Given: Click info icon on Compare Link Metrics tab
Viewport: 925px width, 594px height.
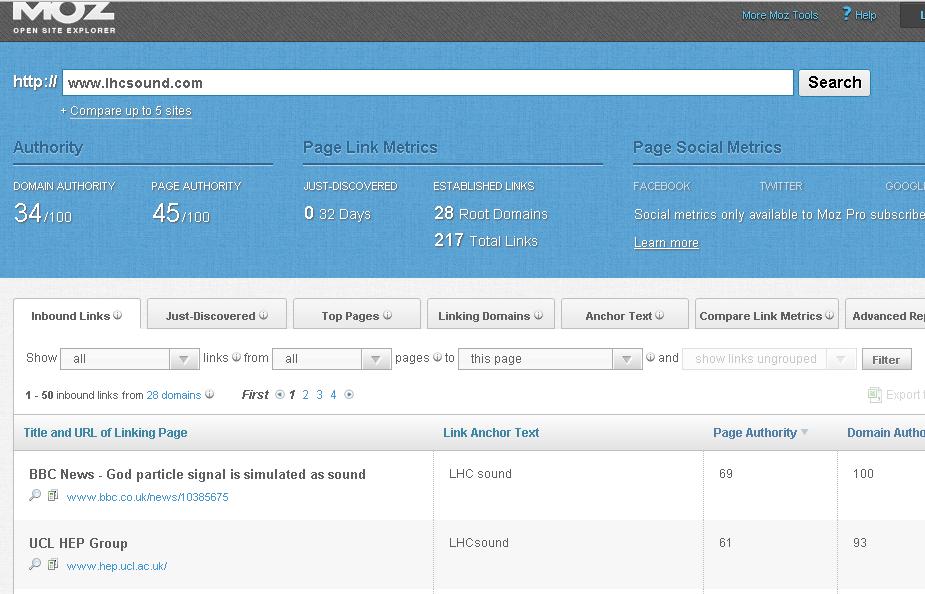Looking at the screenshot, I should click(829, 315).
